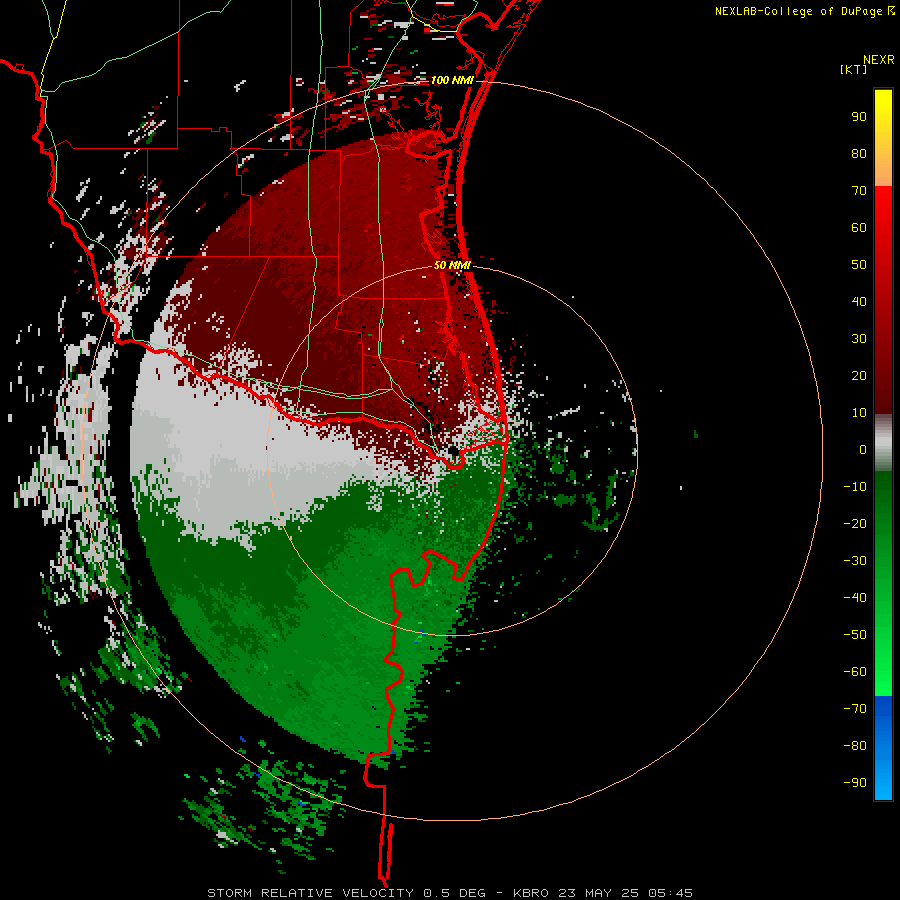900x900 pixels.
Task: Click the black radar site marker at center
Action: point(454,452)
